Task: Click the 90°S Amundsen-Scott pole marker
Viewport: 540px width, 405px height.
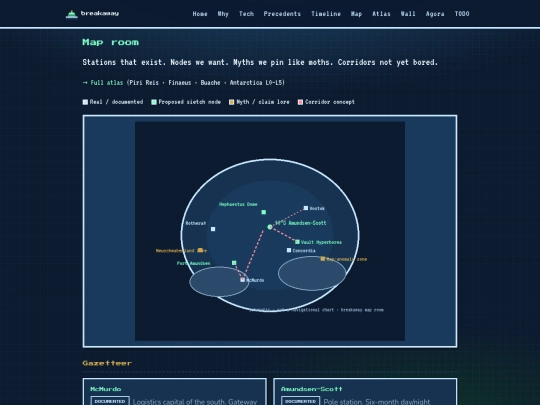Action: (270, 227)
